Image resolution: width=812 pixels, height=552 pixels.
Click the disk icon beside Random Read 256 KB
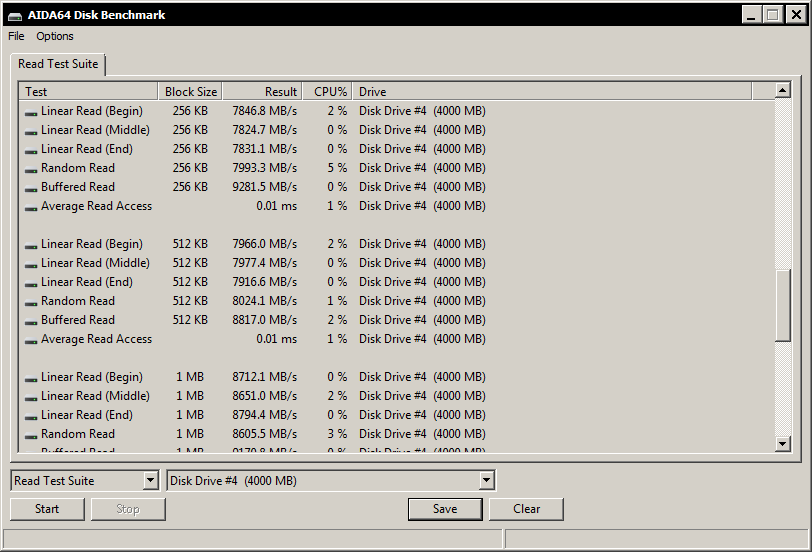pos(31,169)
